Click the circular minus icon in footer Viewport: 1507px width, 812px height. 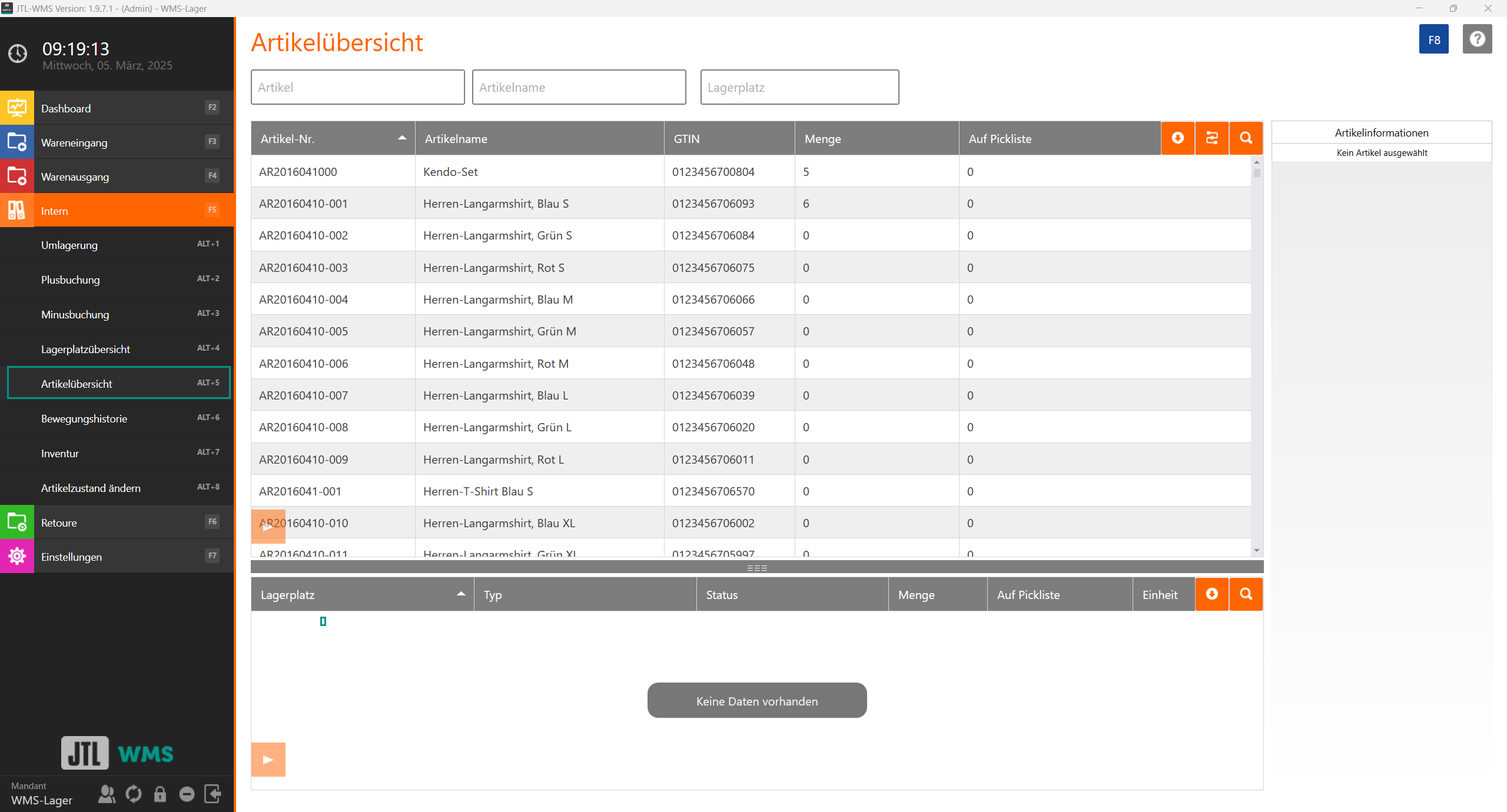coord(187,794)
